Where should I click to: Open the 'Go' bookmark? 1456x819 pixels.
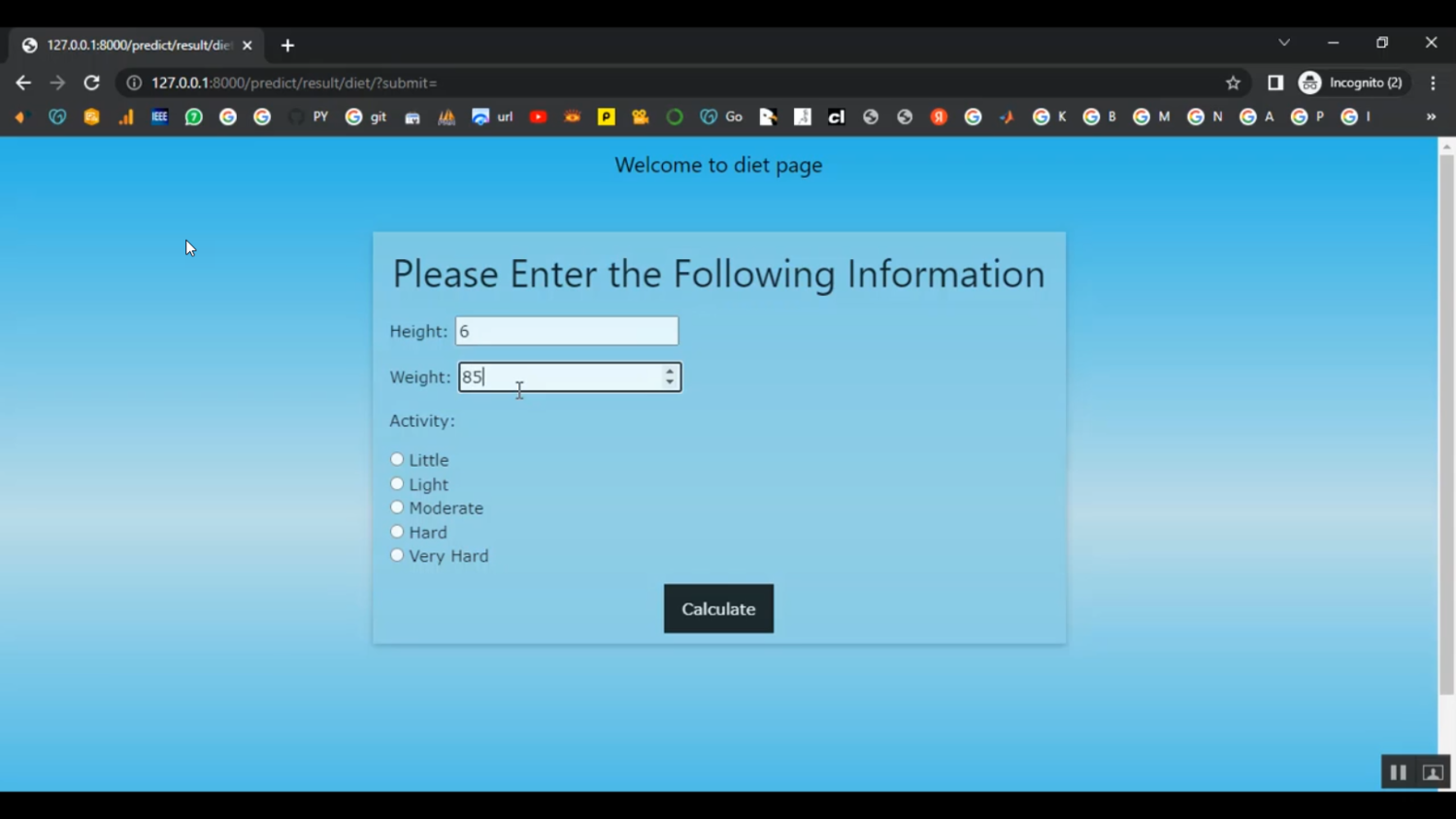[x=721, y=117]
